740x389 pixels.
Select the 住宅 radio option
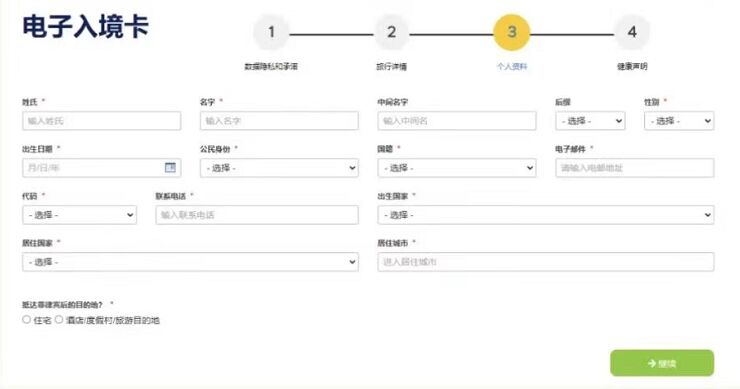coord(26,320)
